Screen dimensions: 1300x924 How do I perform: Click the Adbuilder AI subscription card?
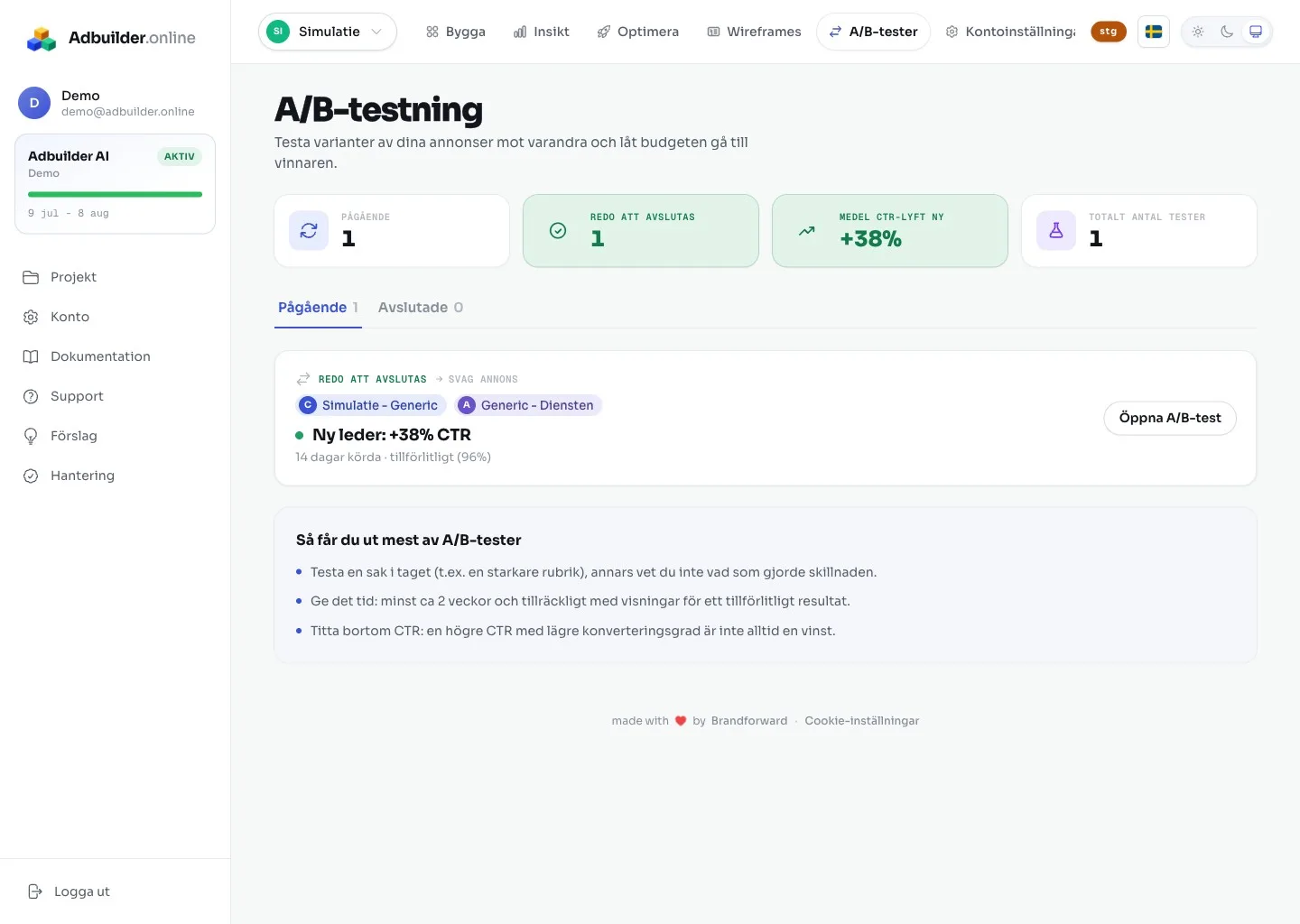[115, 184]
